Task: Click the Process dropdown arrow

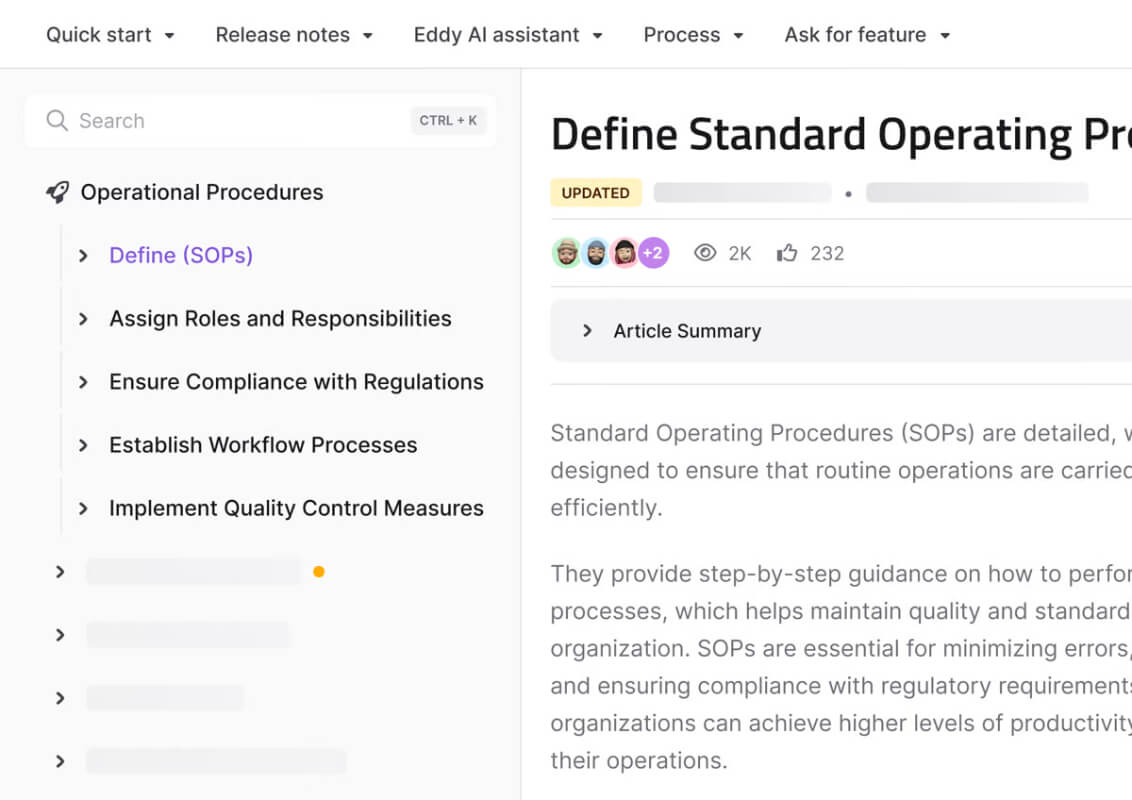Action: pos(738,35)
